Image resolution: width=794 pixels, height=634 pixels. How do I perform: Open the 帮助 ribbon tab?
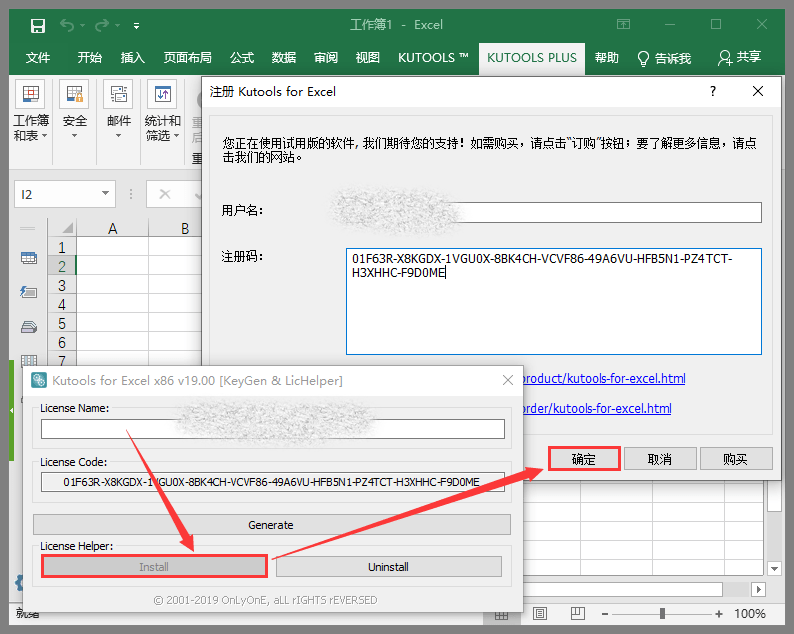[607, 58]
